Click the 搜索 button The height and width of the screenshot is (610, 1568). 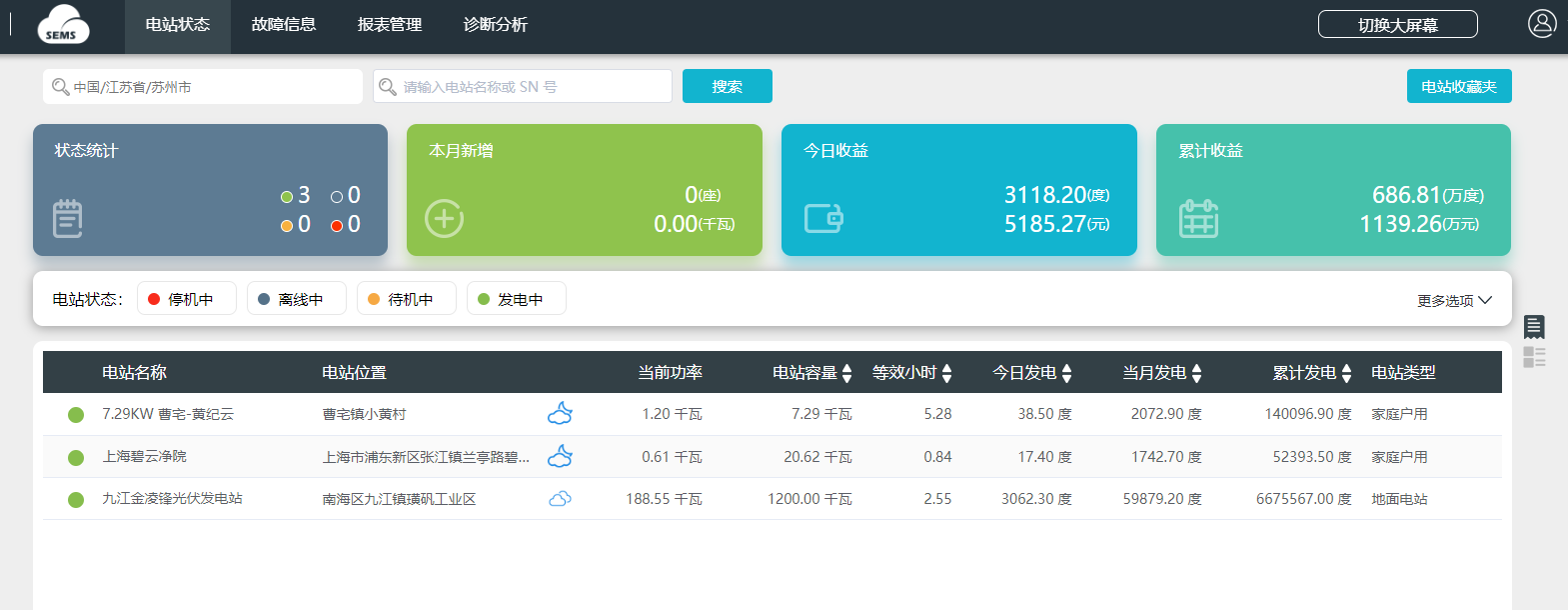[727, 87]
